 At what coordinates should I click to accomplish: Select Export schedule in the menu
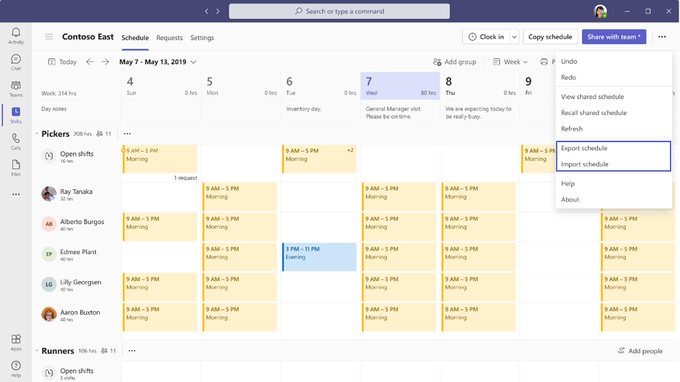[x=614, y=148]
